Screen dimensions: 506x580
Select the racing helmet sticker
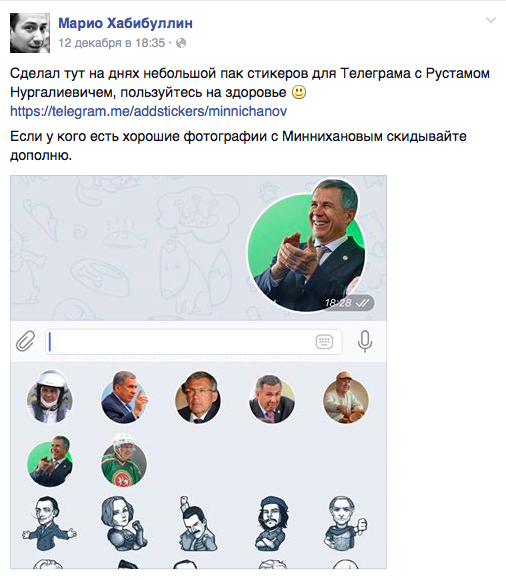point(50,397)
